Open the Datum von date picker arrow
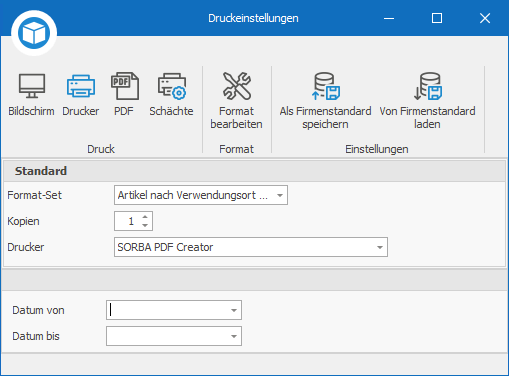509x376 pixels. click(234, 310)
